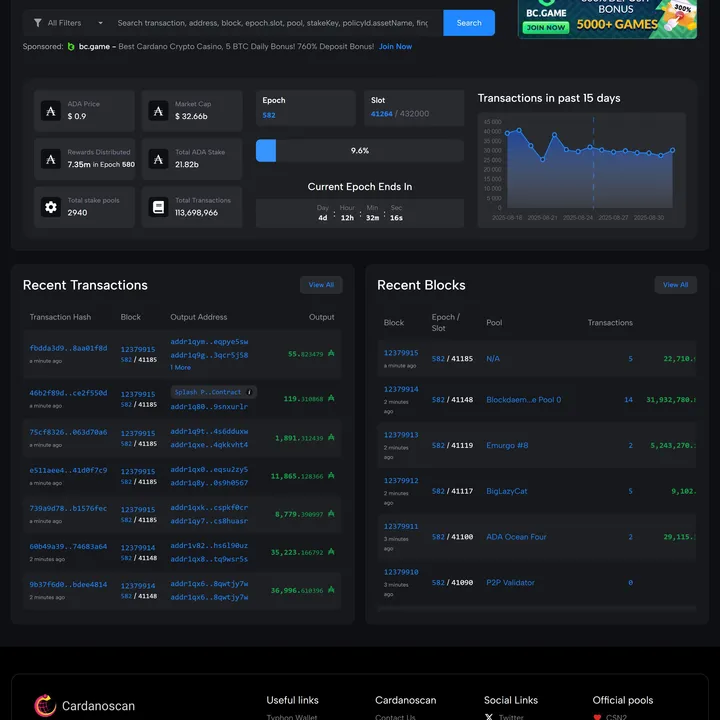Expand the '1 More' output addresses
The width and height of the screenshot is (720, 720).
[x=181, y=367]
